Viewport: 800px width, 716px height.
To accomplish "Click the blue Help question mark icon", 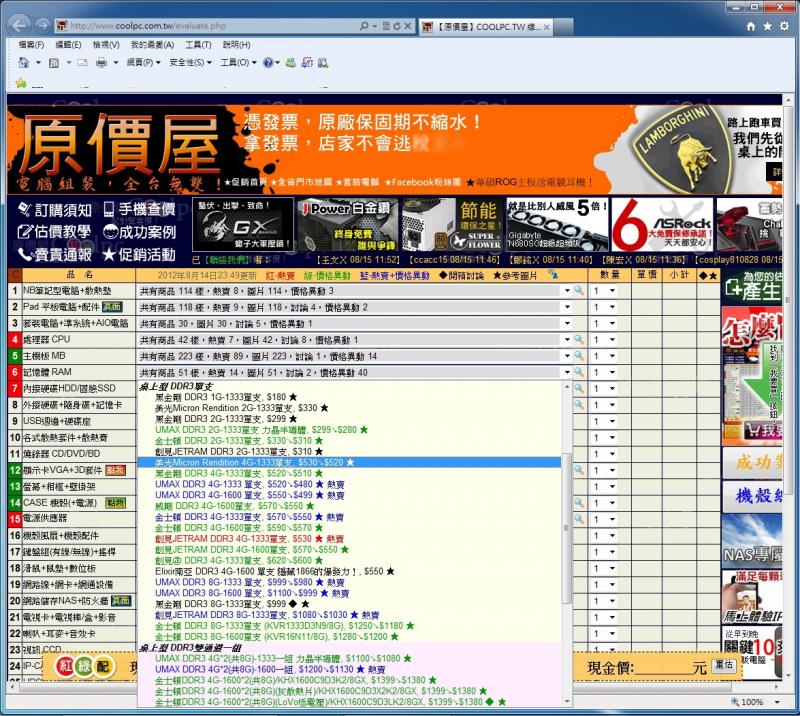I will click(268, 63).
